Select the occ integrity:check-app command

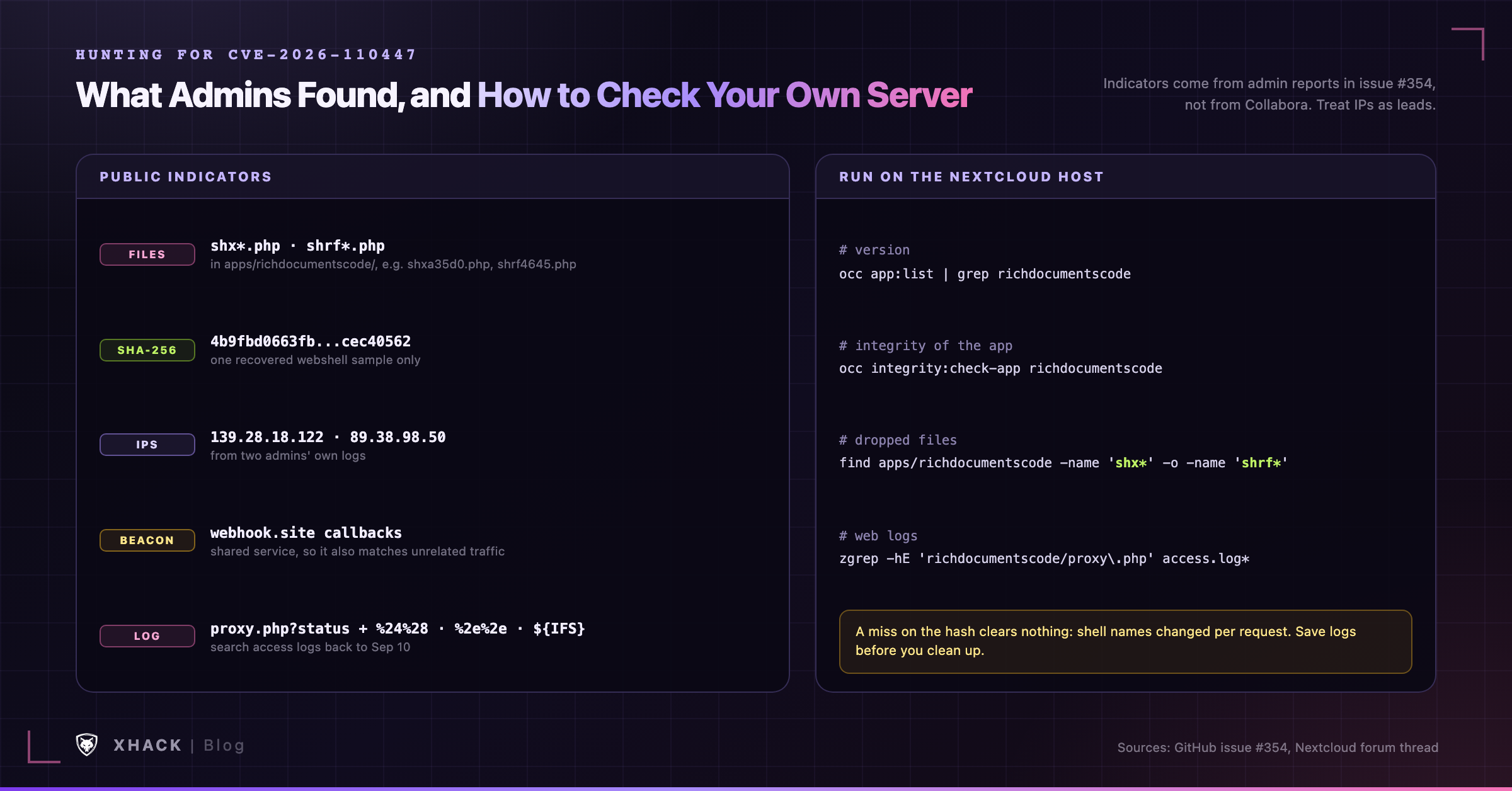click(x=1000, y=368)
